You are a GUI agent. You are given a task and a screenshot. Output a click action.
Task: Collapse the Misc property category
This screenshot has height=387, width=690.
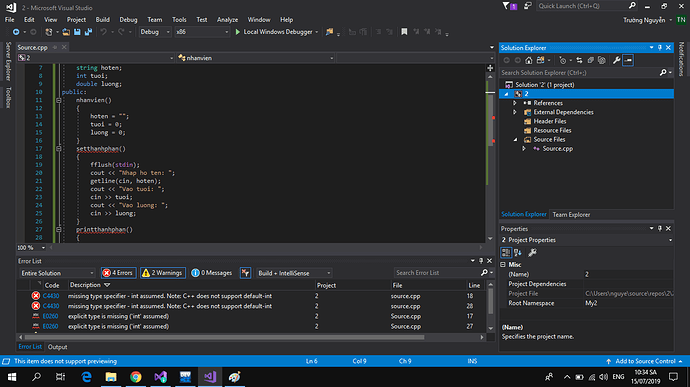pos(503,265)
